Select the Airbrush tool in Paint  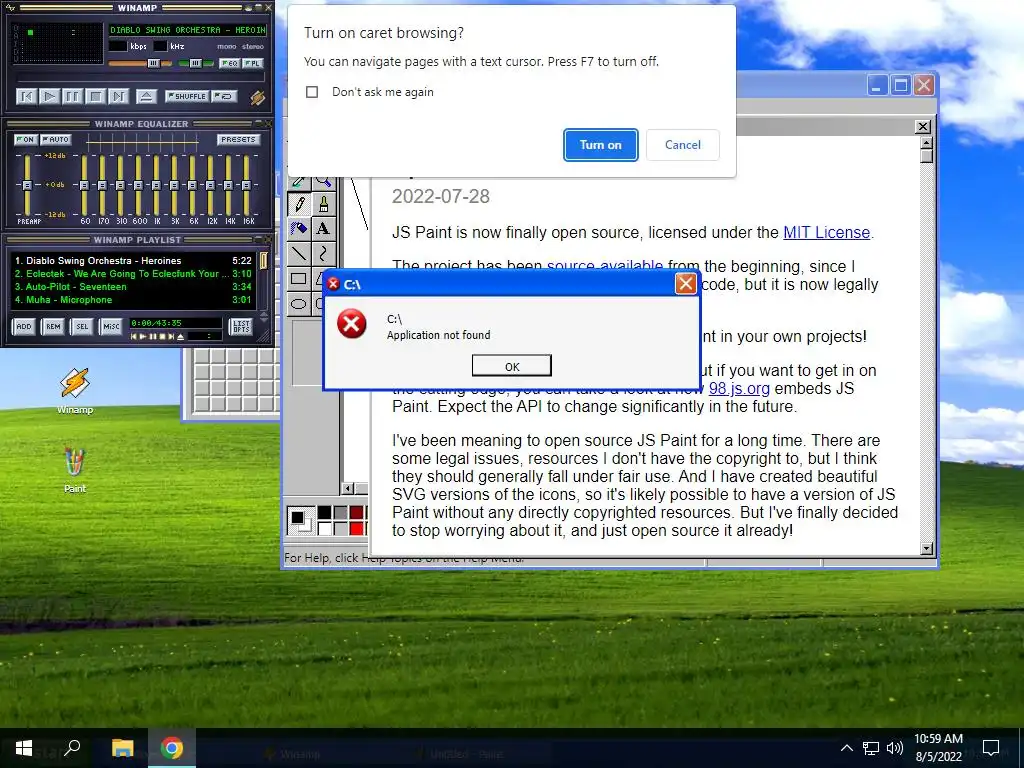pyautogui.click(x=299, y=229)
